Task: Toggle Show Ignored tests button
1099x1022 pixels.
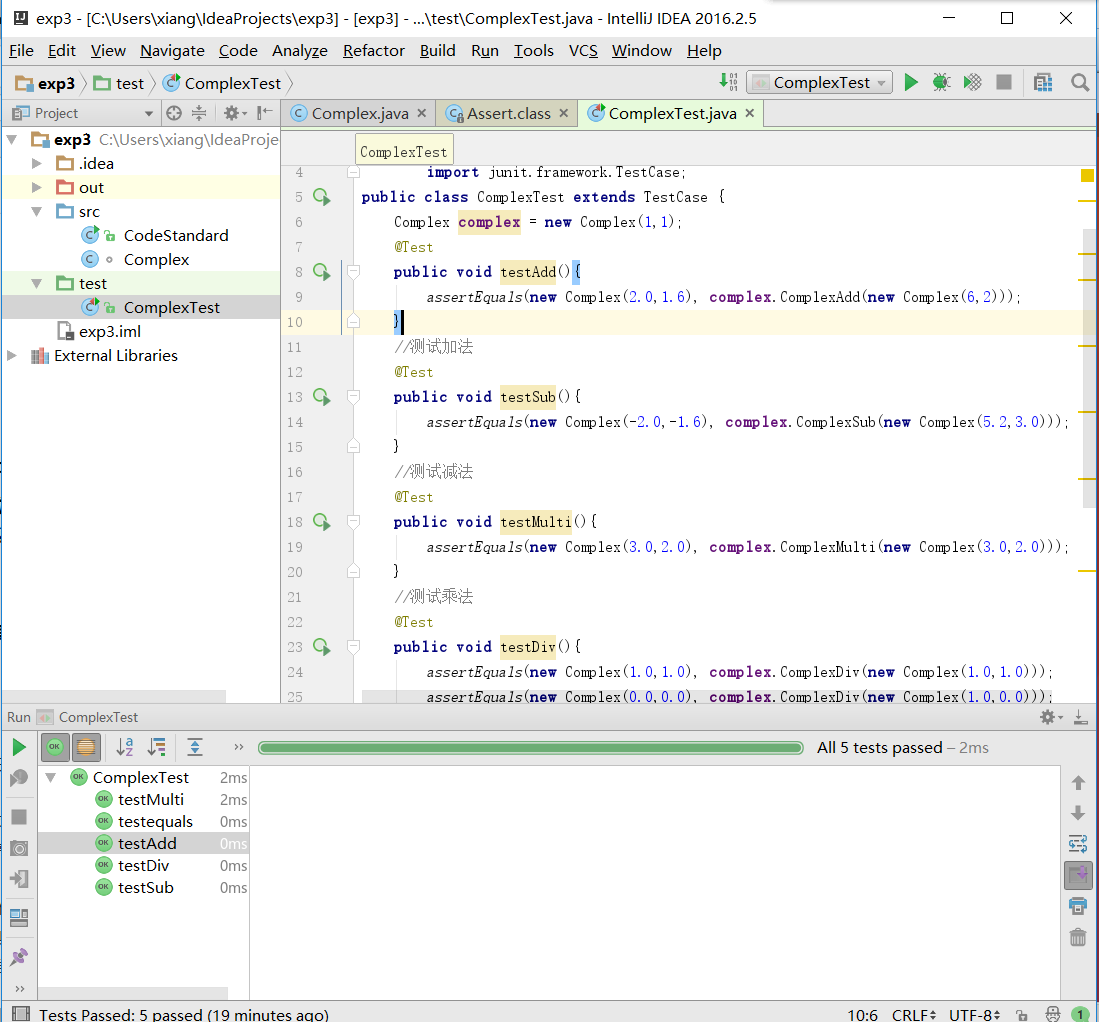Action: tap(86, 747)
